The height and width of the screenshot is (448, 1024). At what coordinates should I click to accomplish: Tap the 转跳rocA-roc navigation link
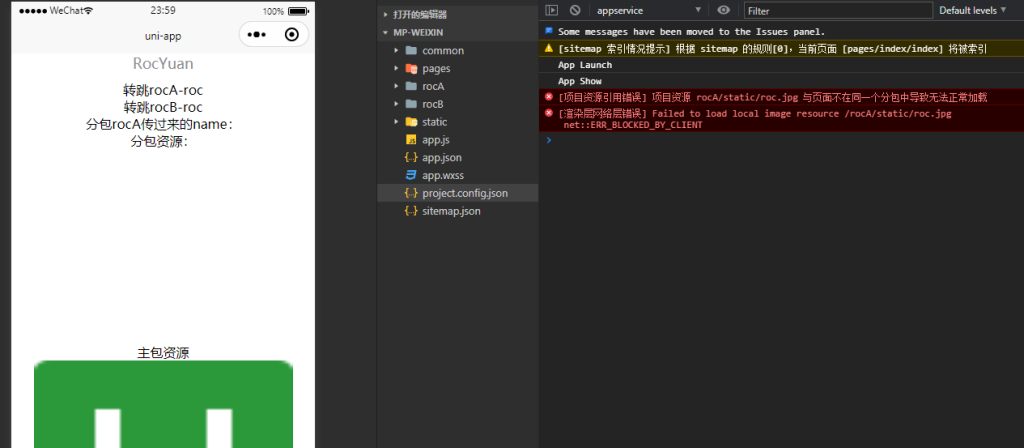[x=163, y=90]
